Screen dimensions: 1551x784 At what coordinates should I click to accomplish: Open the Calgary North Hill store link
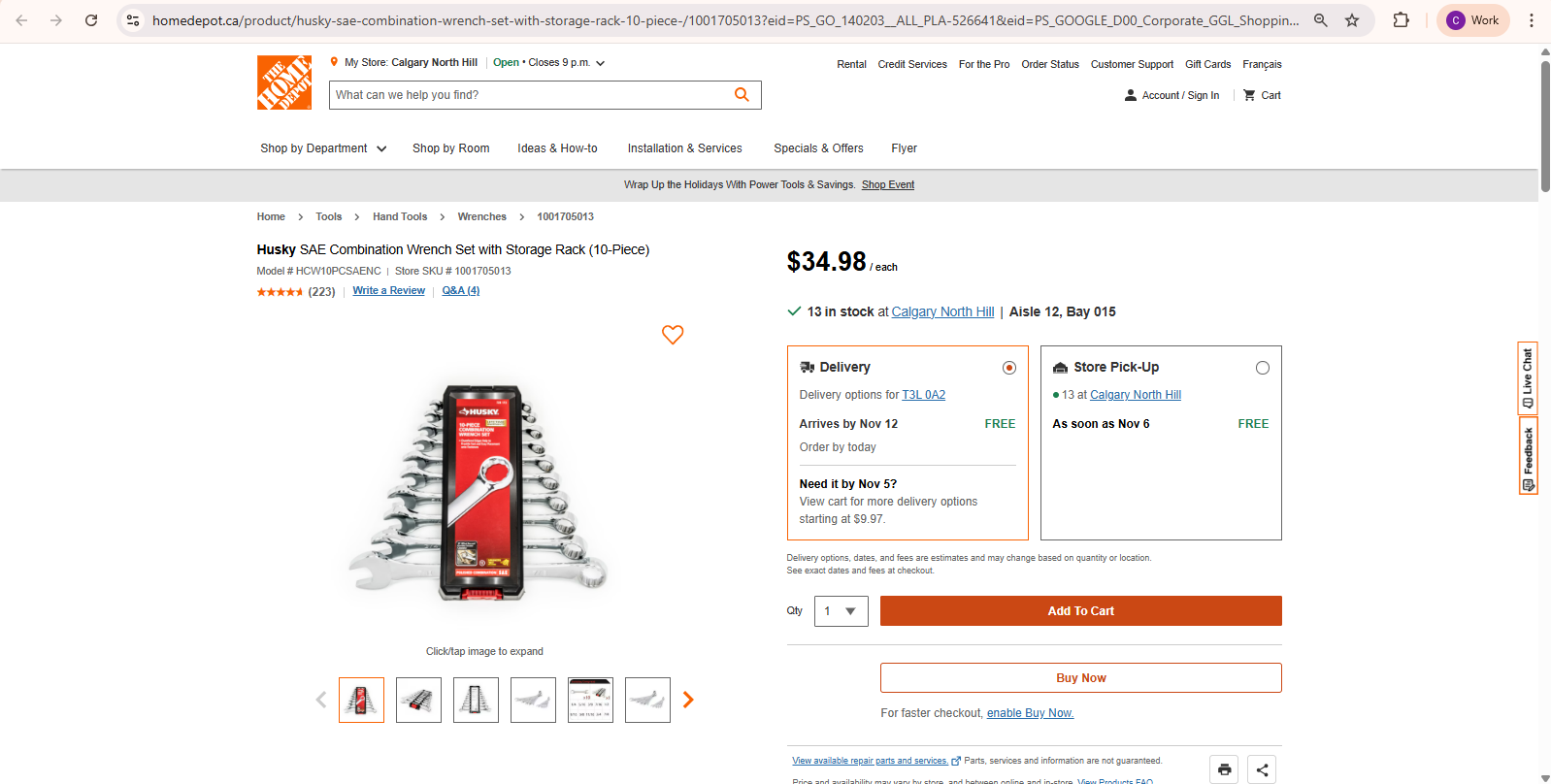tap(941, 310)
